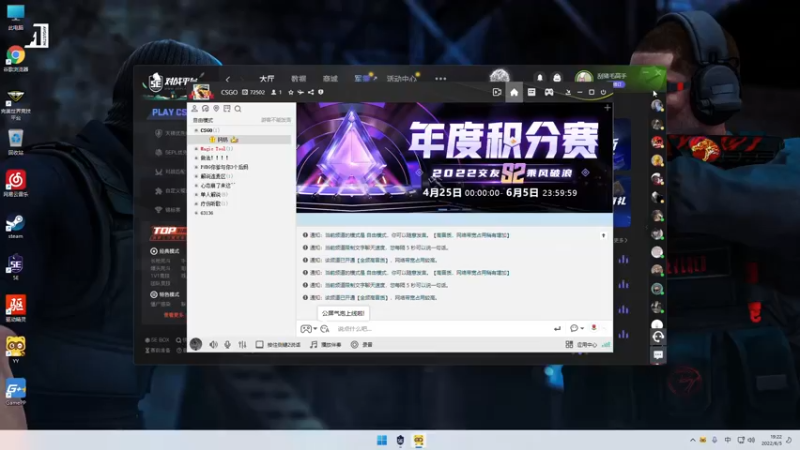This screenshot has height=450, width=800.
Task: Open the 5E taskbar icon
Action: (x=401, y=440)
